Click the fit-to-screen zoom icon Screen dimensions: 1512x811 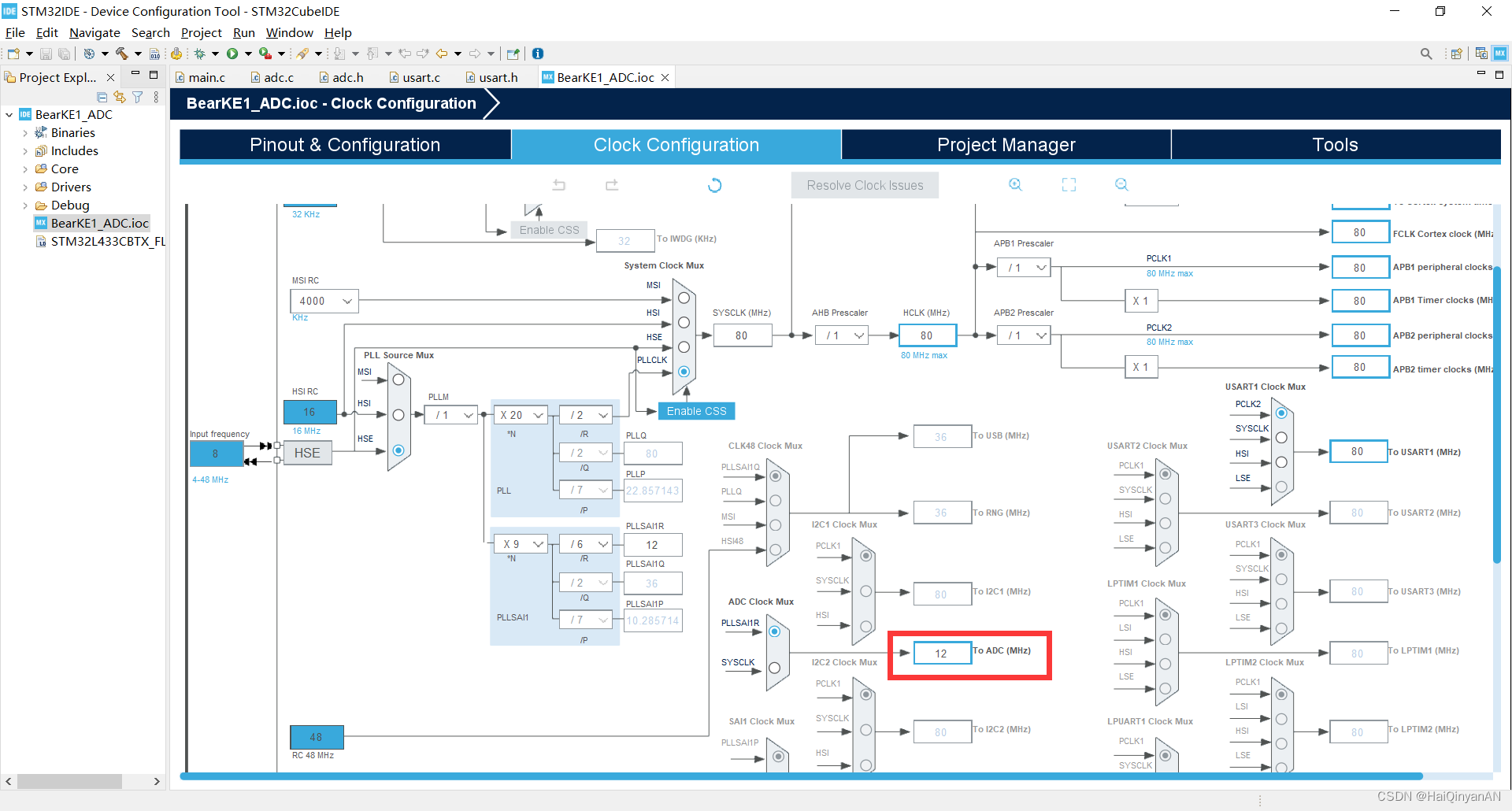click(x=1069, y=184)
